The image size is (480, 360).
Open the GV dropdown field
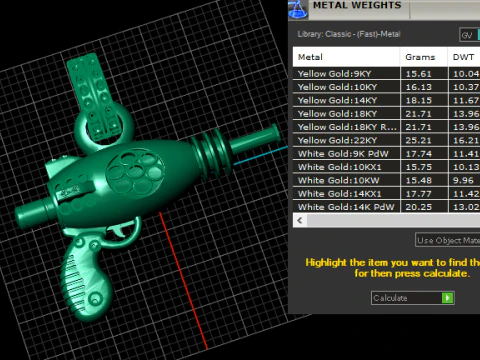[x=470, y=35]
